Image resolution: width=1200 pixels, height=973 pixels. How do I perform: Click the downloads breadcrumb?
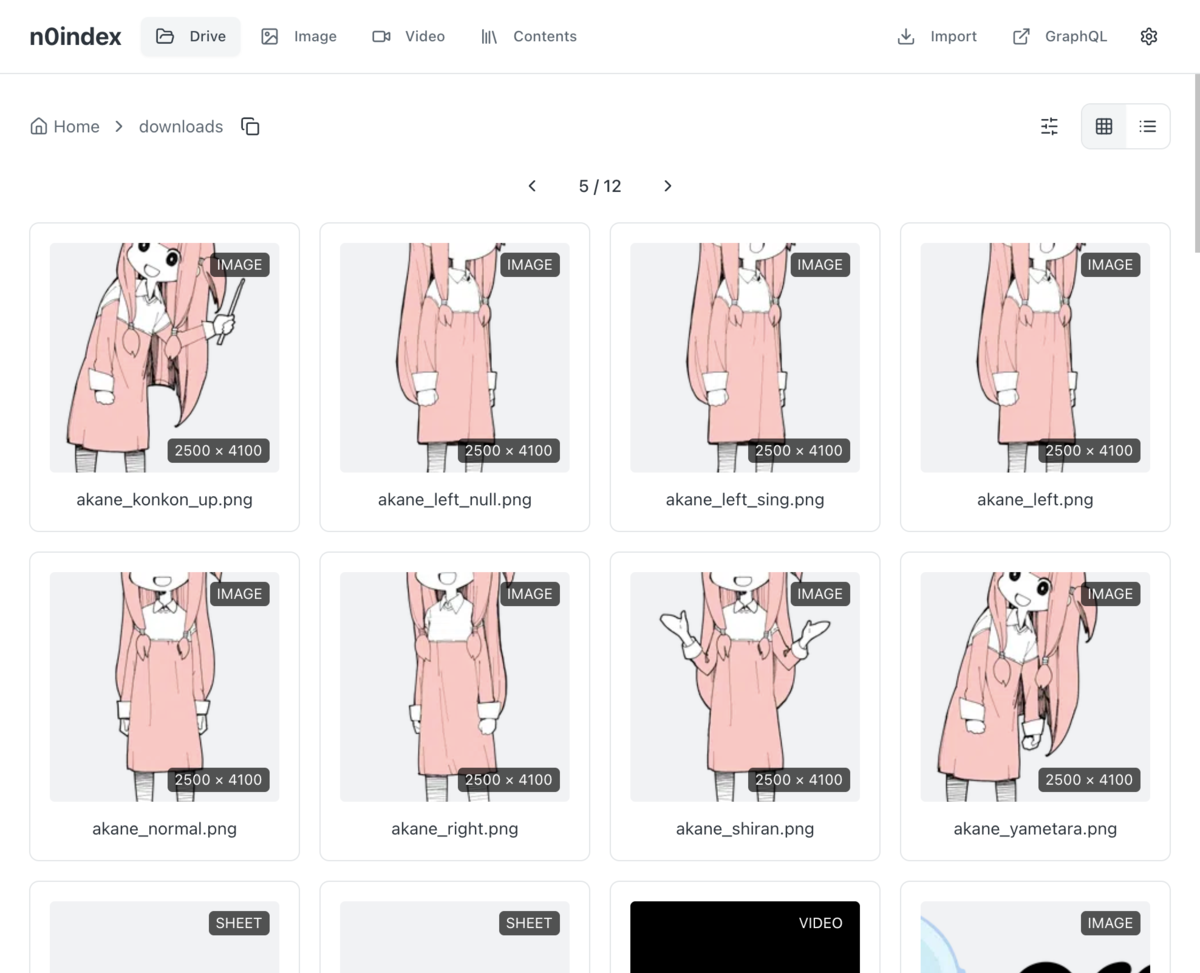pyautogui.click(x=181, y=126)
